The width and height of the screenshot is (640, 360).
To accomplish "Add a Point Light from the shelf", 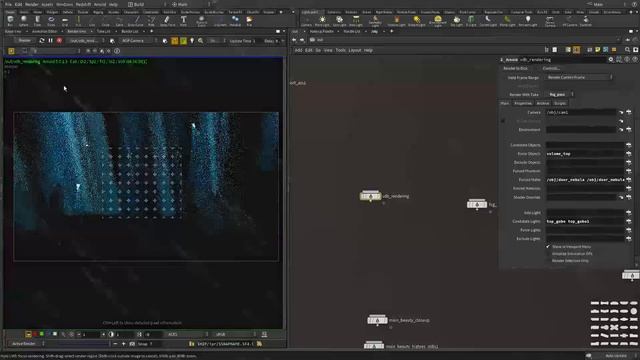I will (322, 21).
